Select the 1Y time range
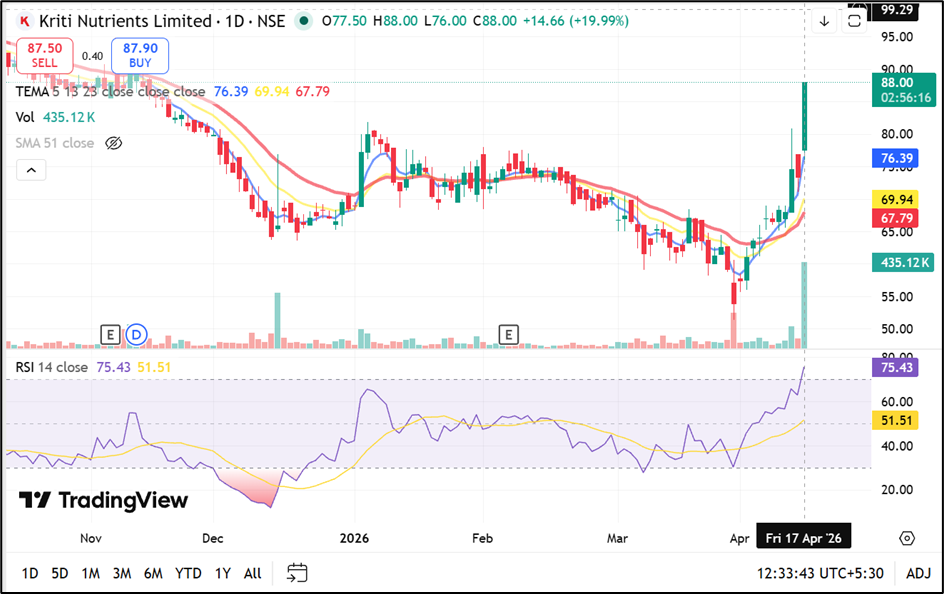The image size is (944, 594). [x=222, y=573]
